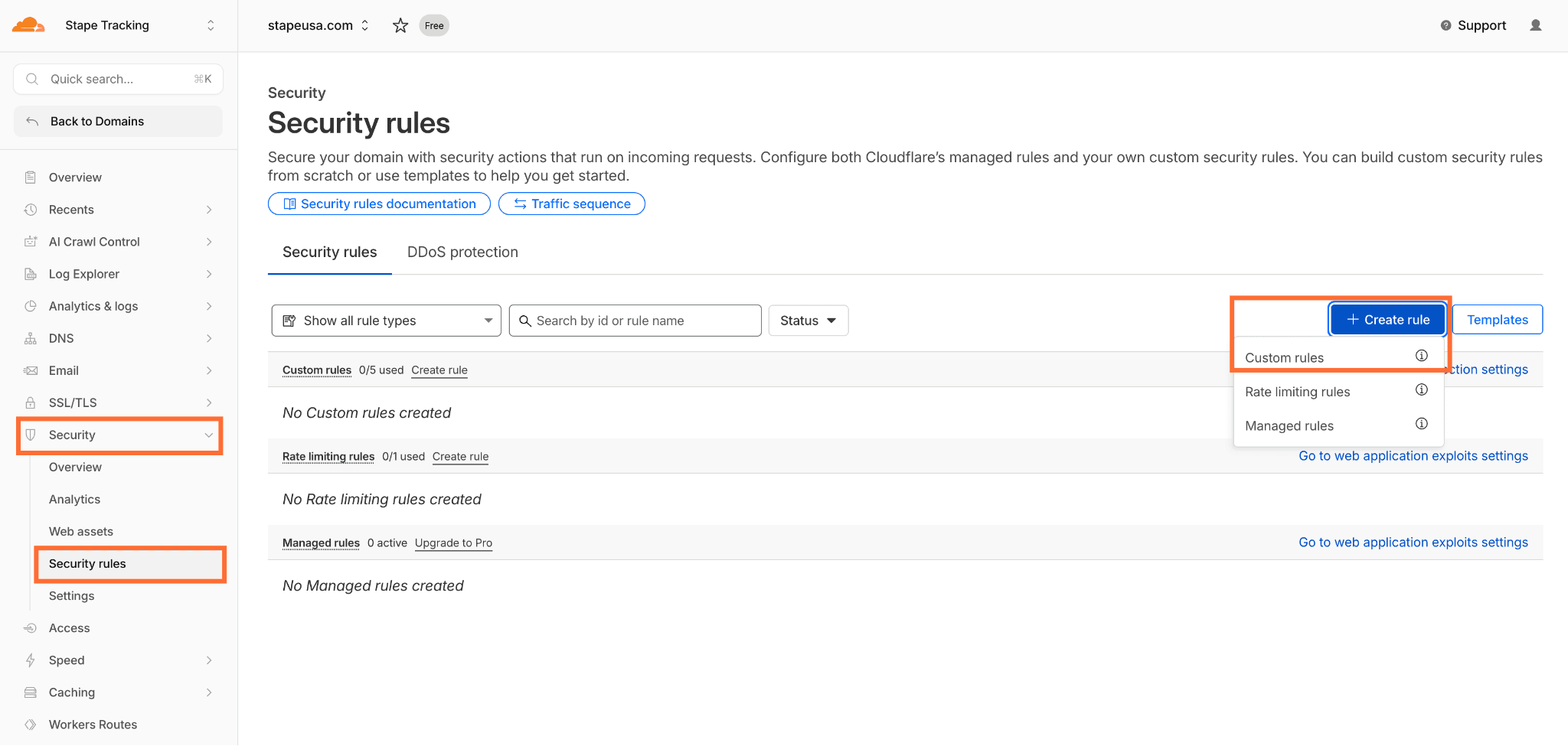
Task: Star the stapeusa.com domain
Action: point(400,26)
